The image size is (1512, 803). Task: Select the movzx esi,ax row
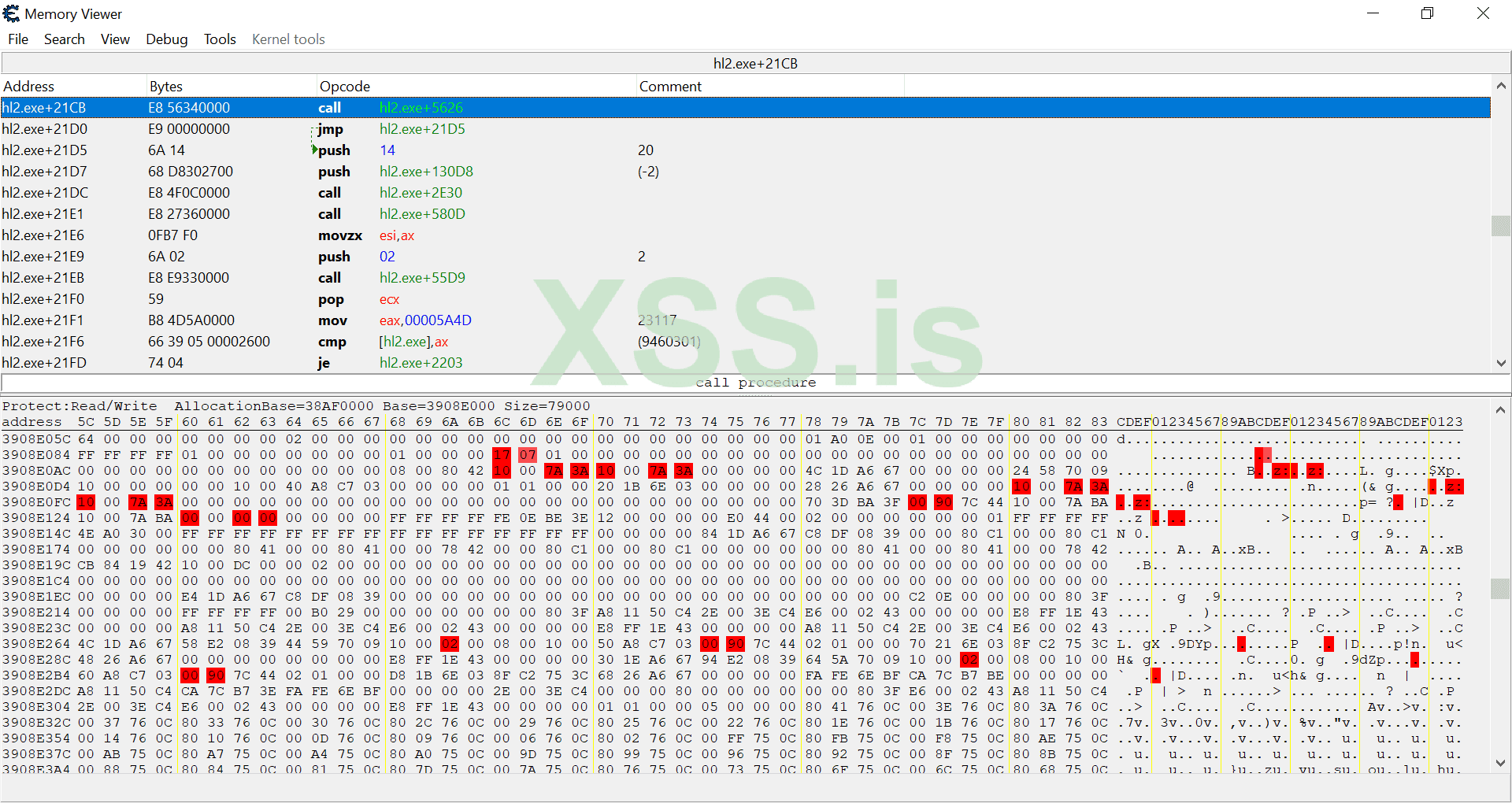(746, 235)
